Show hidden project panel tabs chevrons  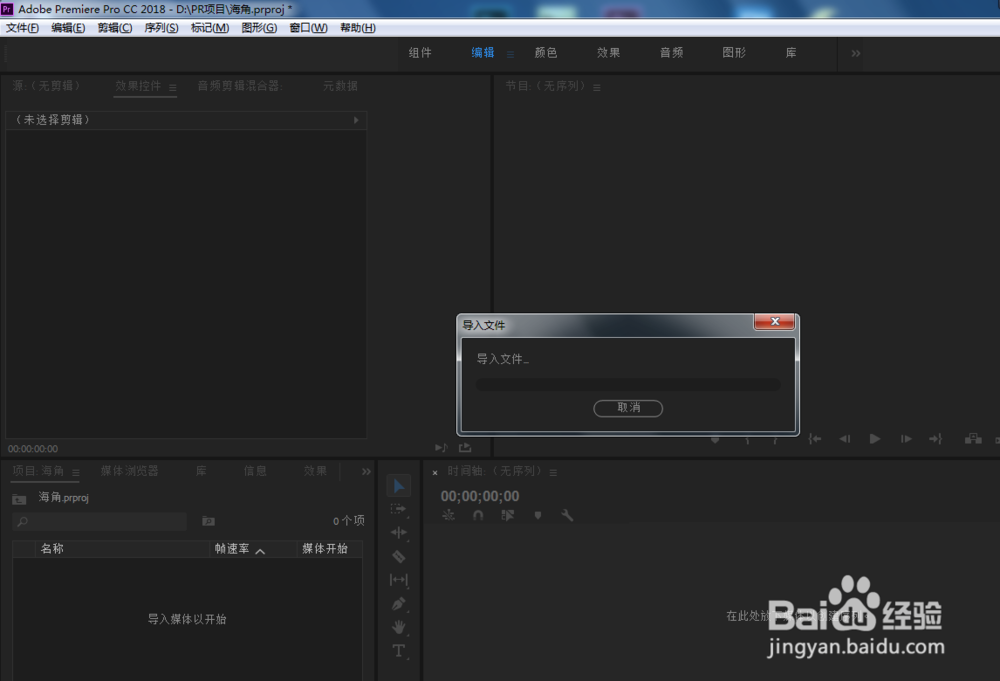click(366, 472)
